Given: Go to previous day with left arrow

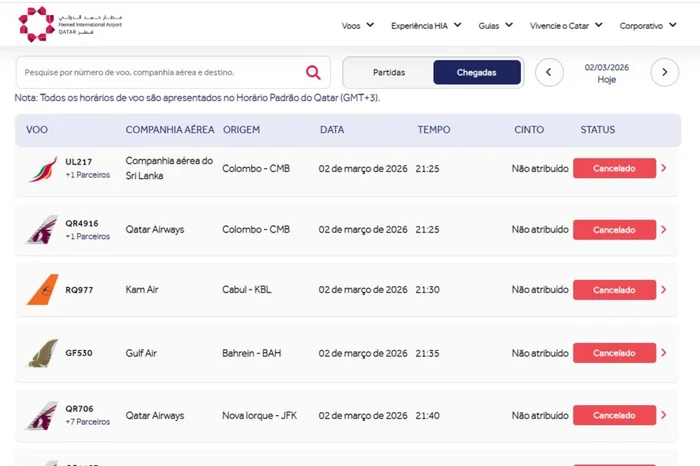Looking at the screenshot, I should (x=549, y=72).
